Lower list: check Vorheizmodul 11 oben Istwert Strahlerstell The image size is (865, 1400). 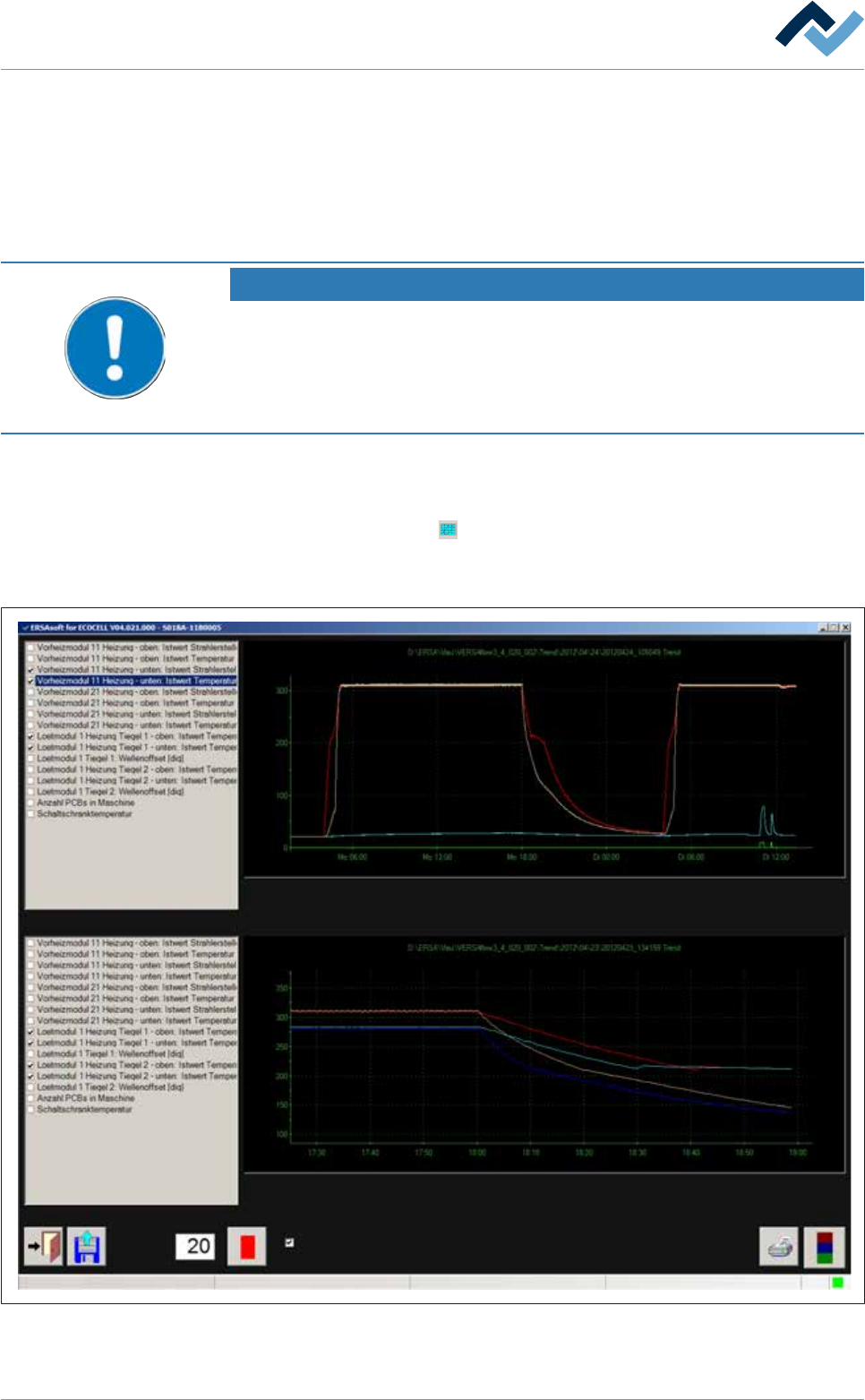31,943
